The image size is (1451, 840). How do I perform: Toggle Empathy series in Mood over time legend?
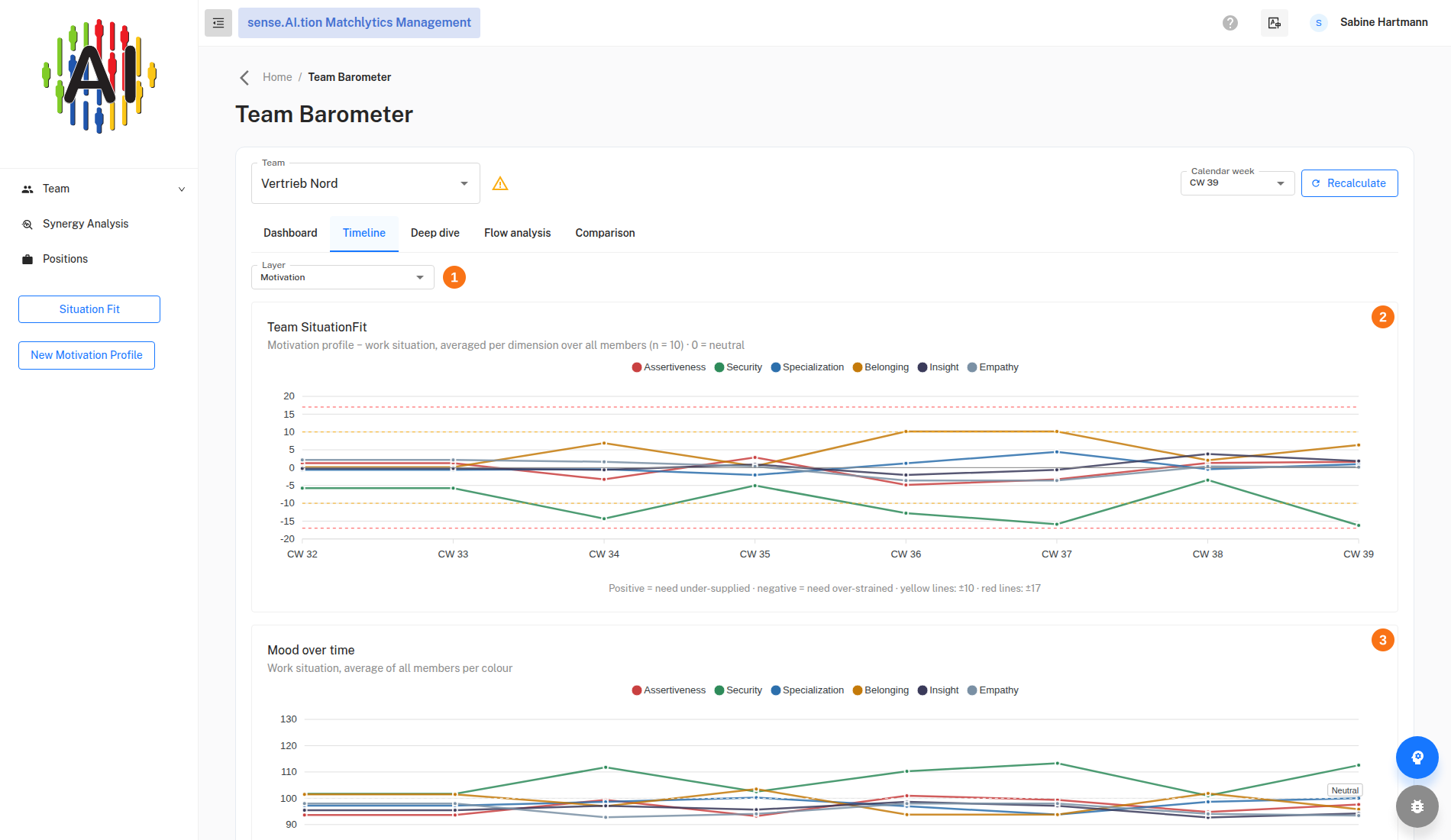pyautogui.click(x=993, y=690)
